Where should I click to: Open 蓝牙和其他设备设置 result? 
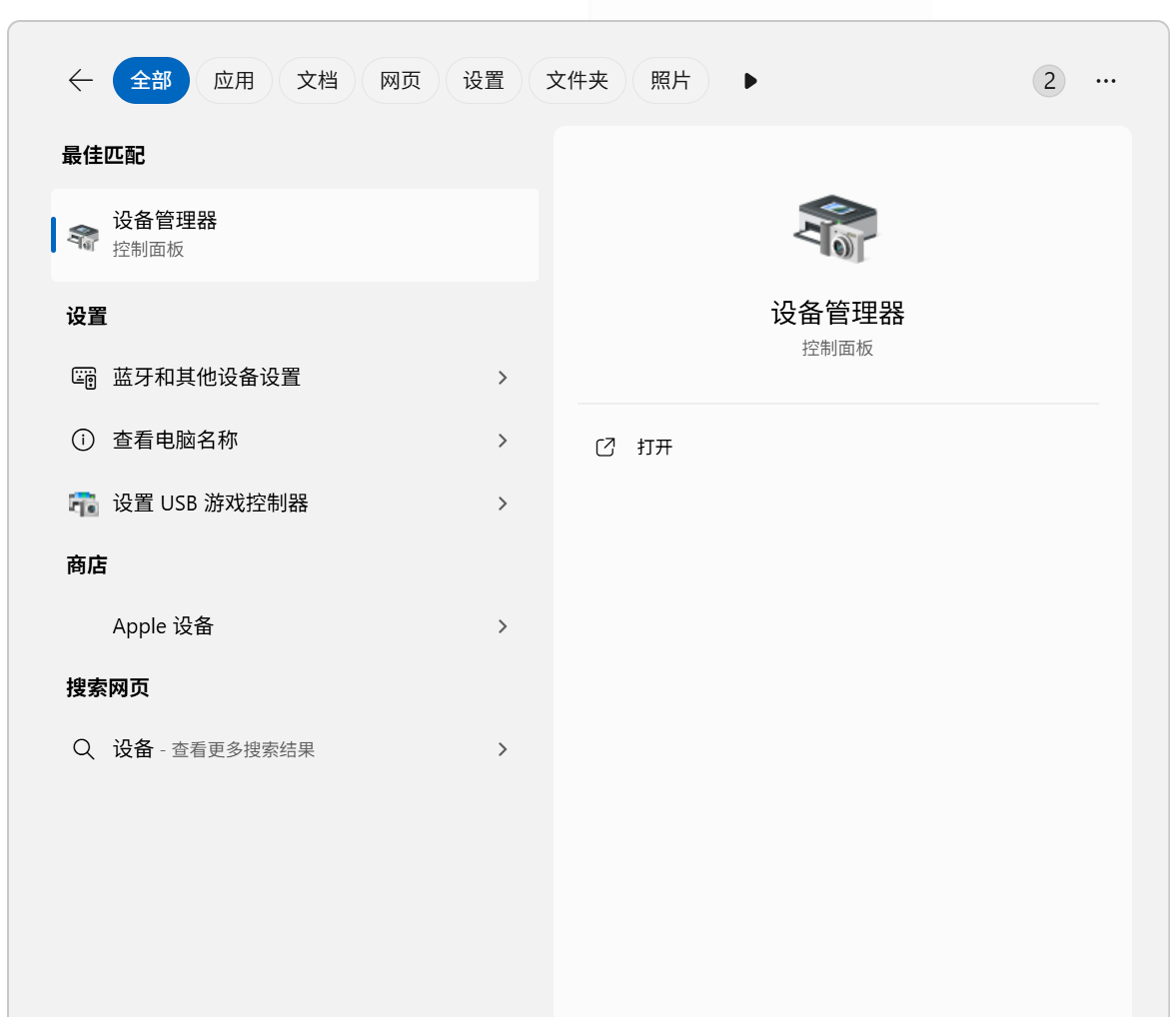[x=295, y=378]
